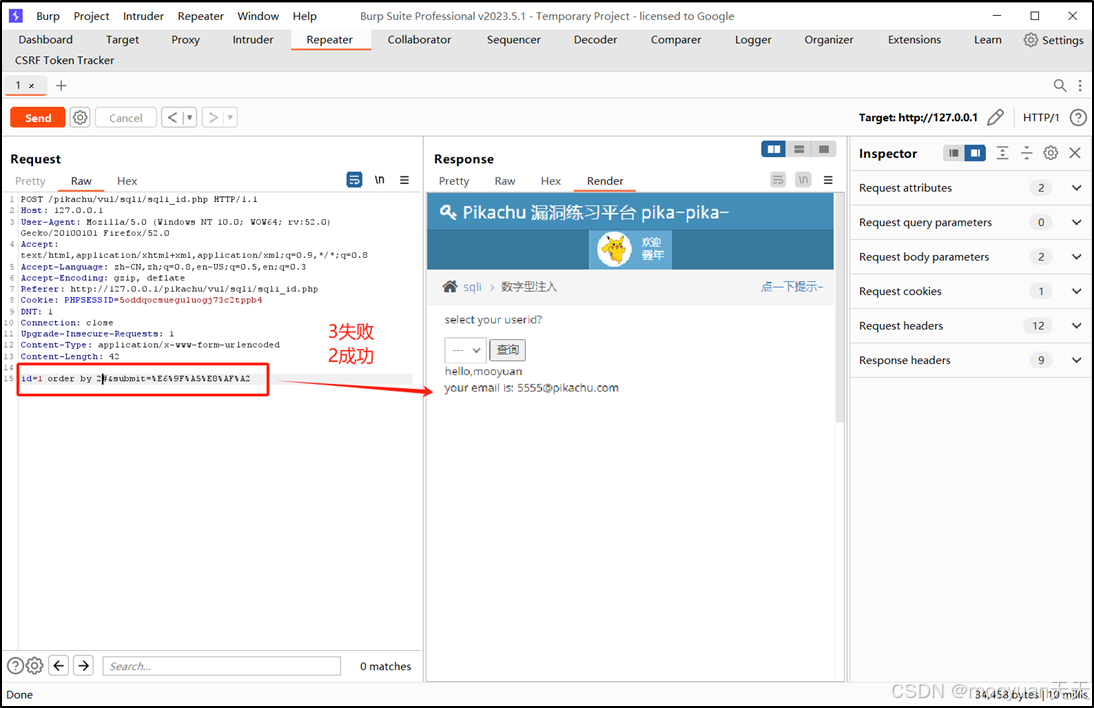Click the 点一下提示 hint link
The width and height of the screenshot is (1094, 708).
pyautogui.click(x=792, y=287)
